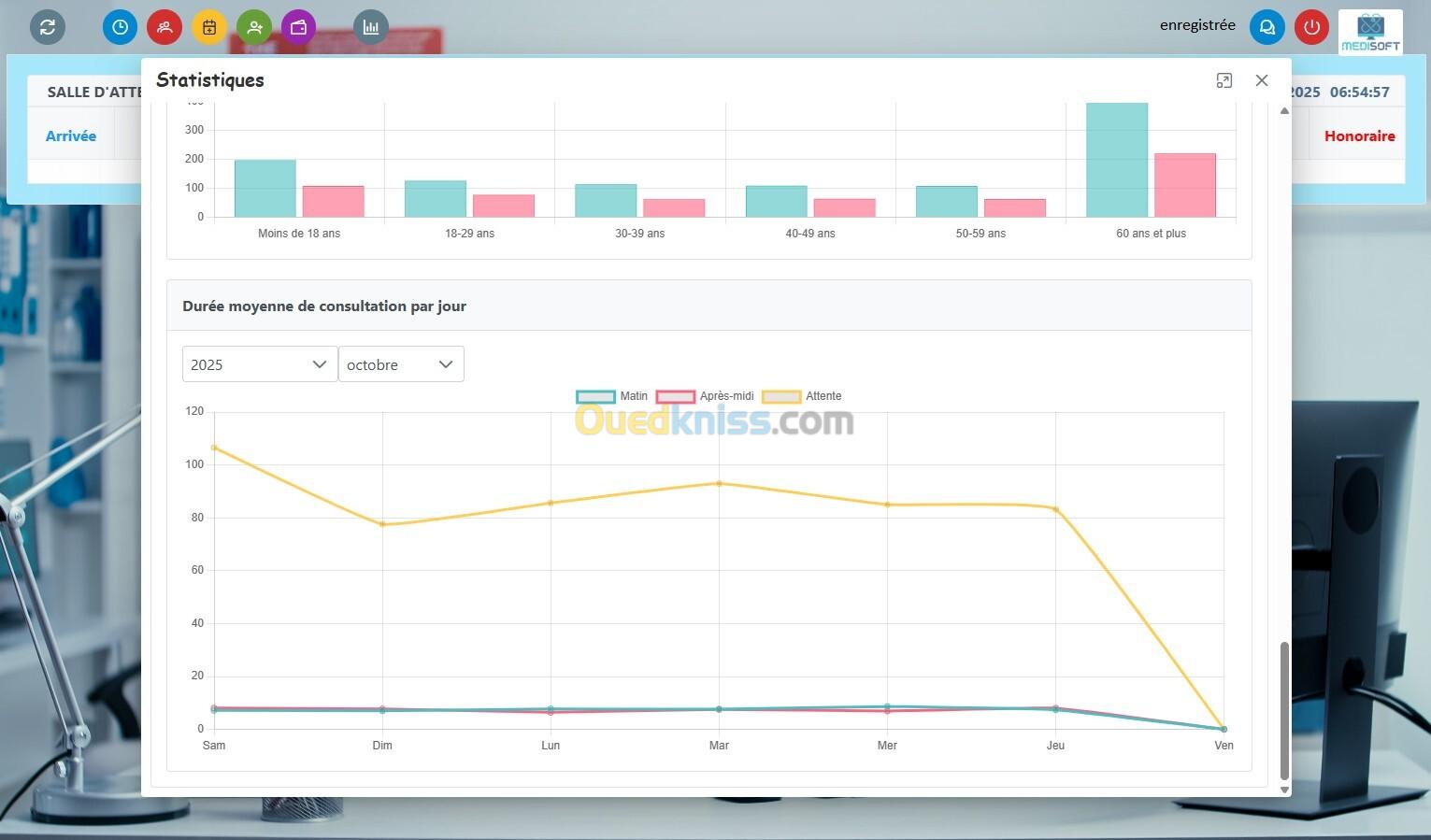This screenshot has height=840, width=1431.
Task: Click the teal bar for 60 ans et plus
Action: click(x=1117, y=160)
